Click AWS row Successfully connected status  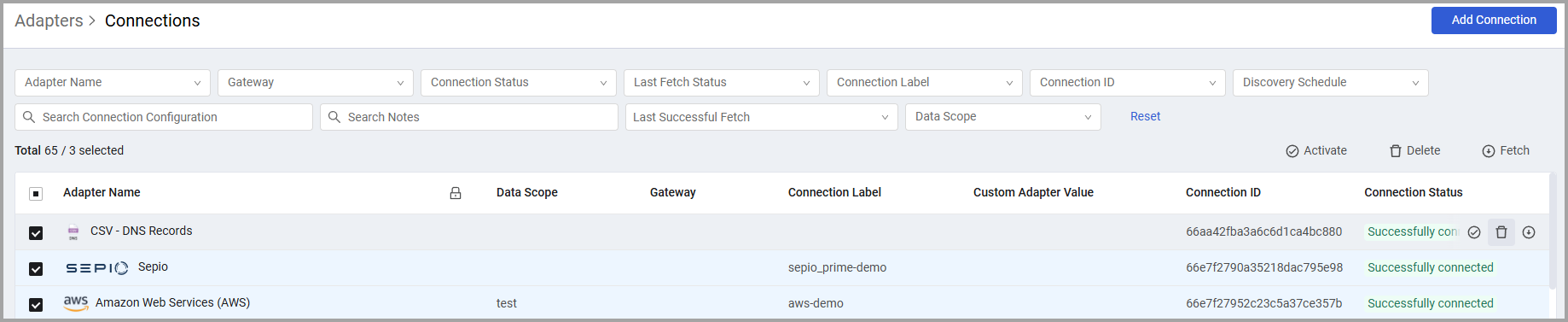tap(1430, 303)
